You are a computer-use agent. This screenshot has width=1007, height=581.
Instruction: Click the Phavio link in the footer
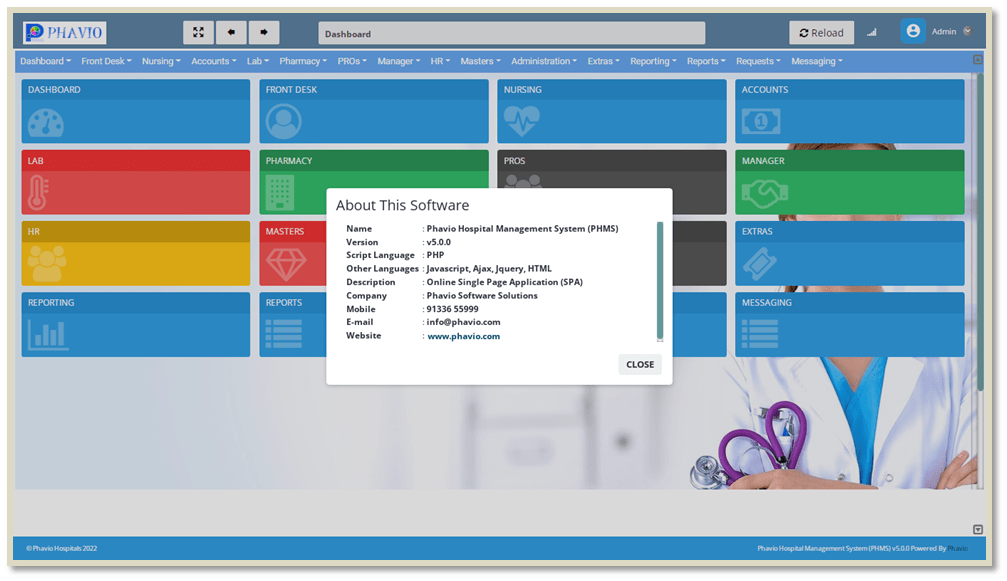tap(958, 548)
